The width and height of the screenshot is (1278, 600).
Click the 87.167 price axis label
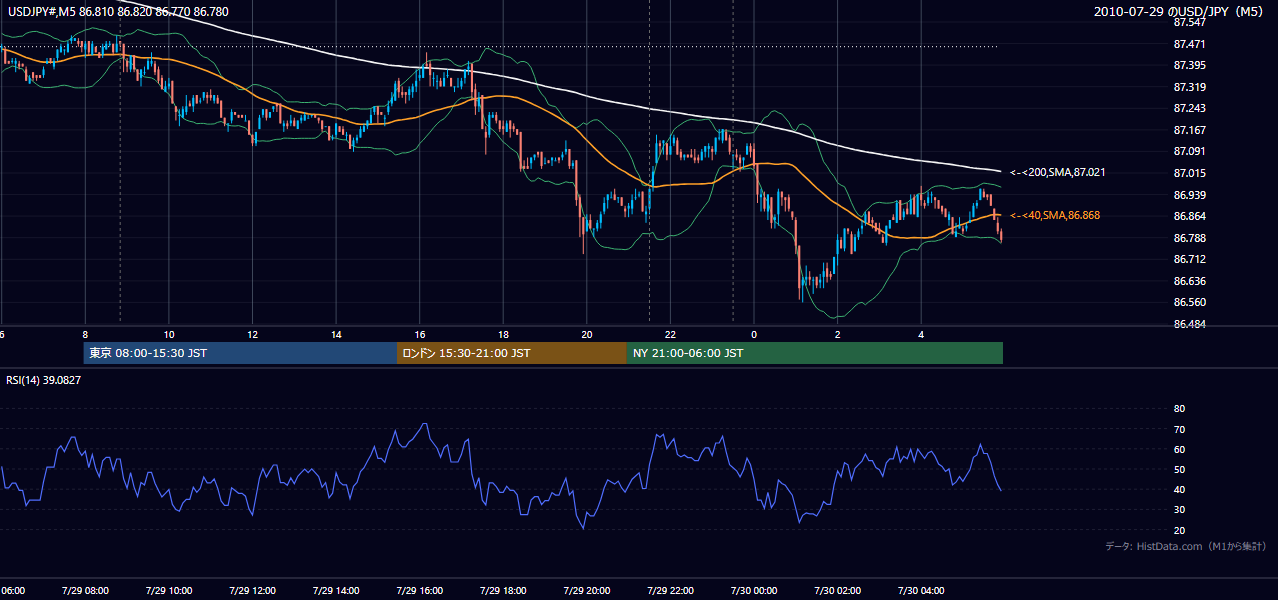(1189, 130)
